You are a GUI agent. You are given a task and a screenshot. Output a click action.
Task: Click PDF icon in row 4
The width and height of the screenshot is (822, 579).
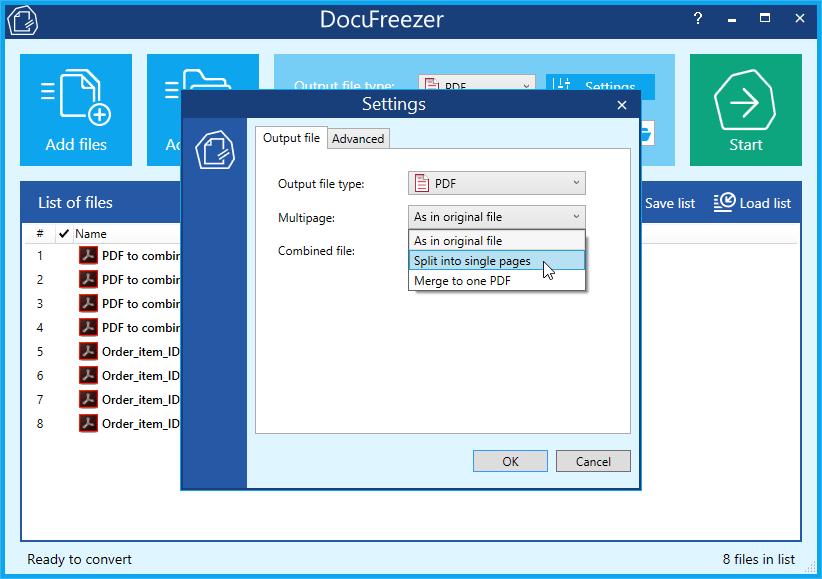[88, 328]
